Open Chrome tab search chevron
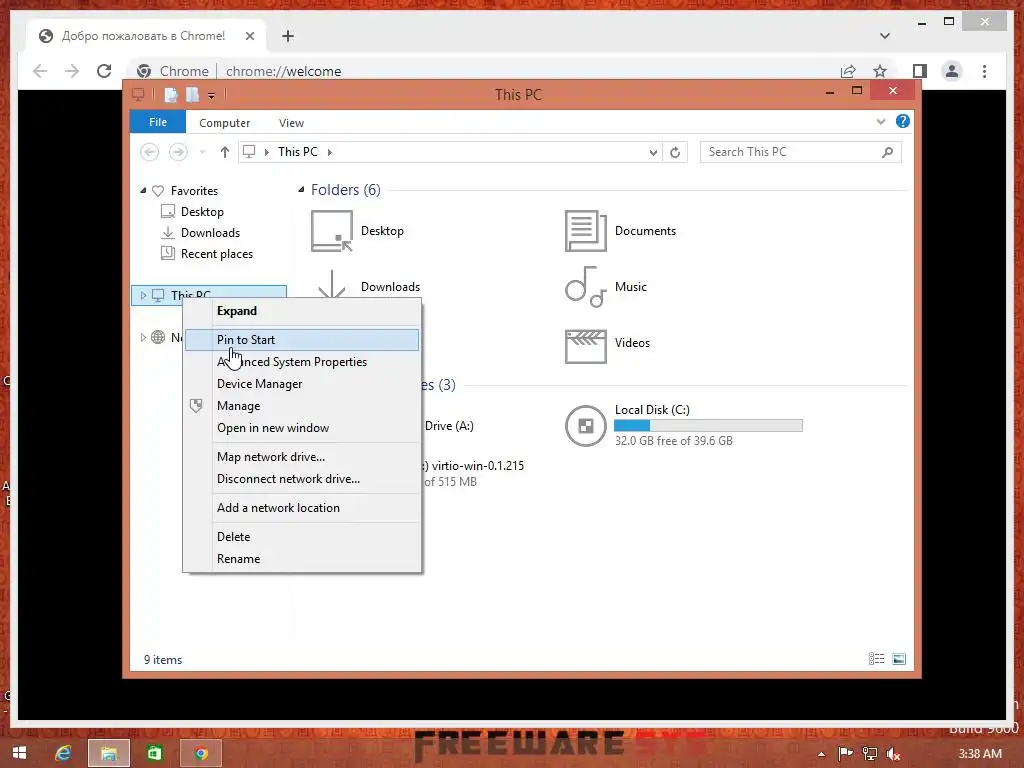Screen dimensions: 1024x768 (885, 36)
